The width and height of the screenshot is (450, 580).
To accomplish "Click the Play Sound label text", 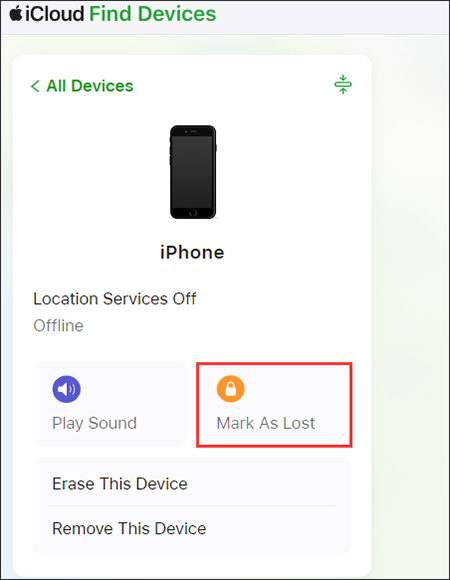I will pyautogui.click(x=94, y=423).
